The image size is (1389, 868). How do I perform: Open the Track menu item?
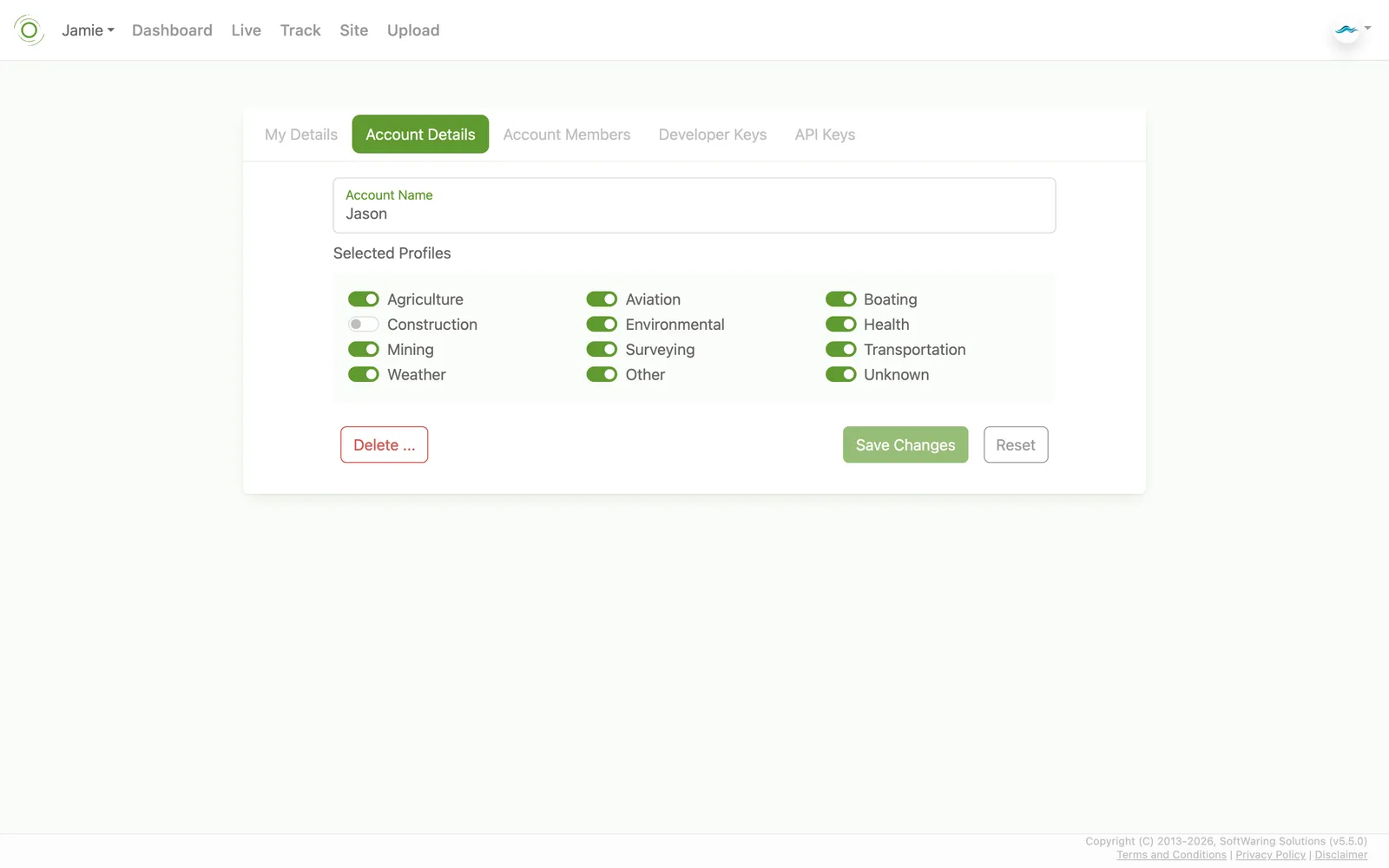pos(300,30)
